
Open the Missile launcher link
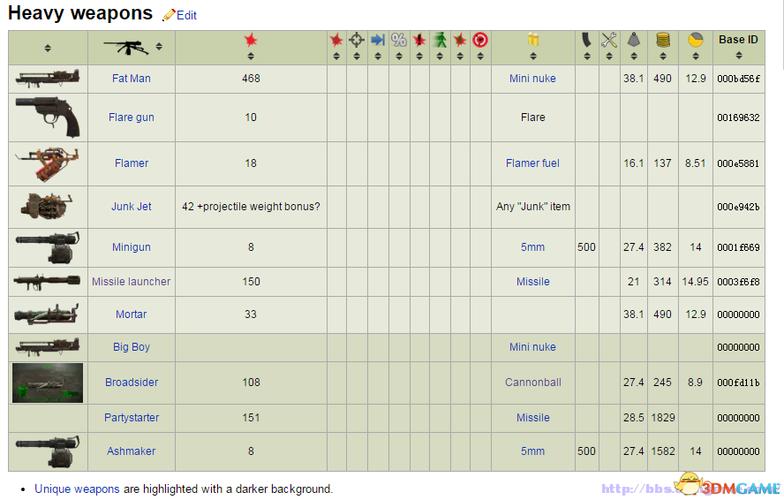tap(131, 282)
